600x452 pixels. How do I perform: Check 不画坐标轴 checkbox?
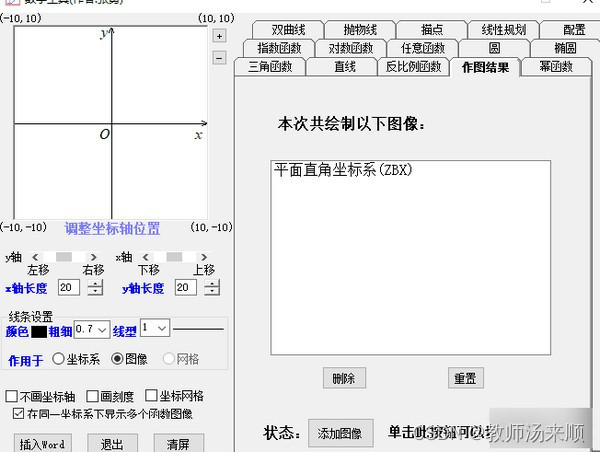click(11, 397)
